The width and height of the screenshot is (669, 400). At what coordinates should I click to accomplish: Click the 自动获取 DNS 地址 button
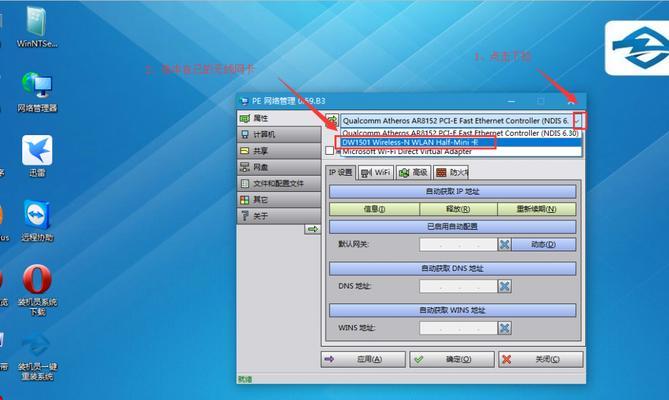(x=452, y=268)
